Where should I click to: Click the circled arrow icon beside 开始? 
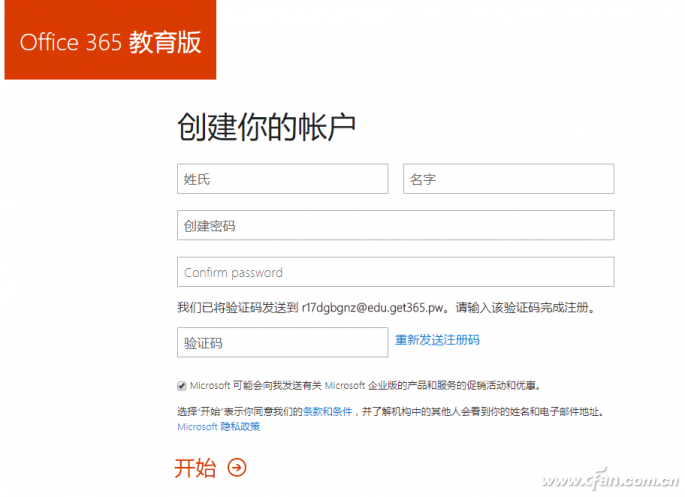237,468
